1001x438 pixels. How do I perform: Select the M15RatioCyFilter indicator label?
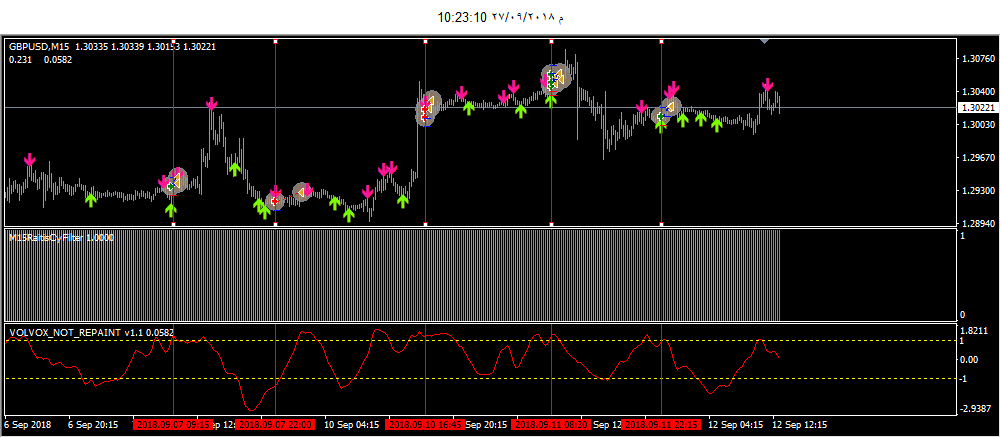pyautogui.click(x=61, y=237)
